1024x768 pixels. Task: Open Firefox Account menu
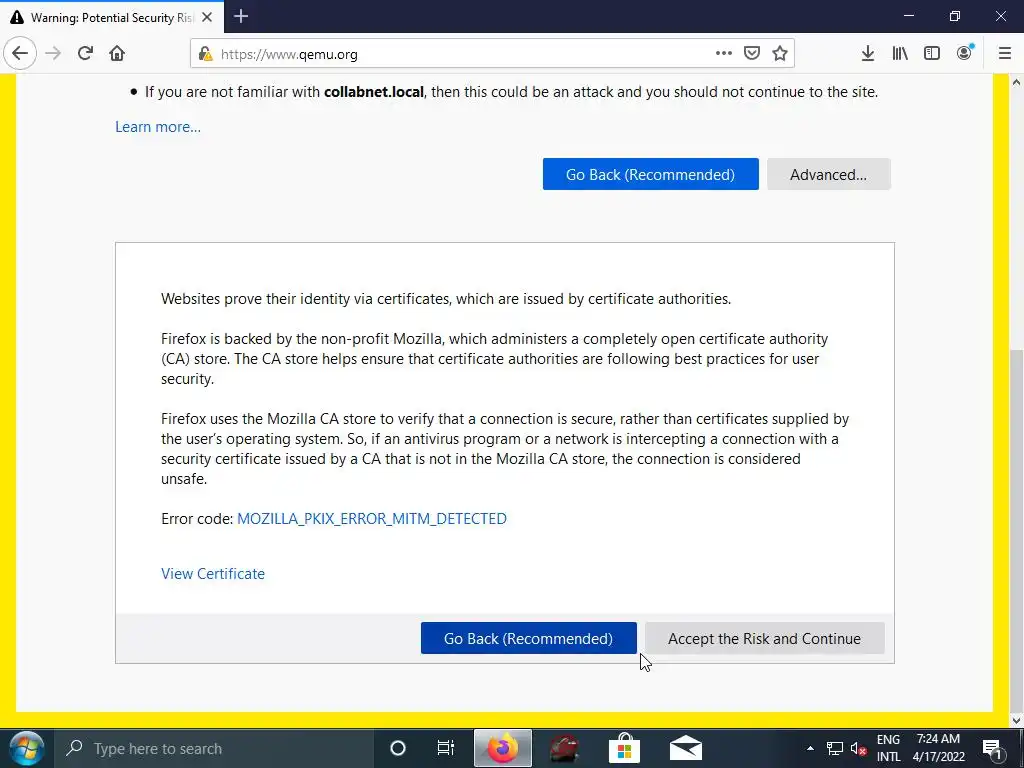click(965, 54)
